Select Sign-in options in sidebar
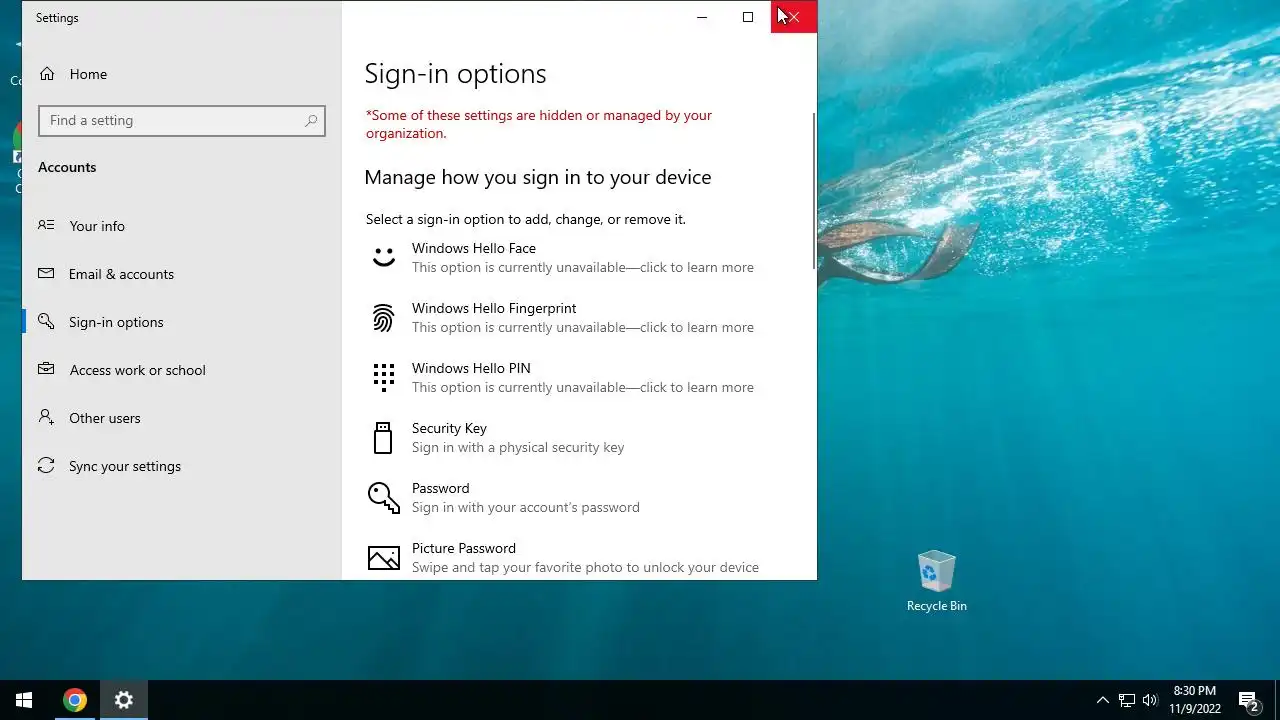This screenshot has height=720, width=1280. click(x=182, y=322)
